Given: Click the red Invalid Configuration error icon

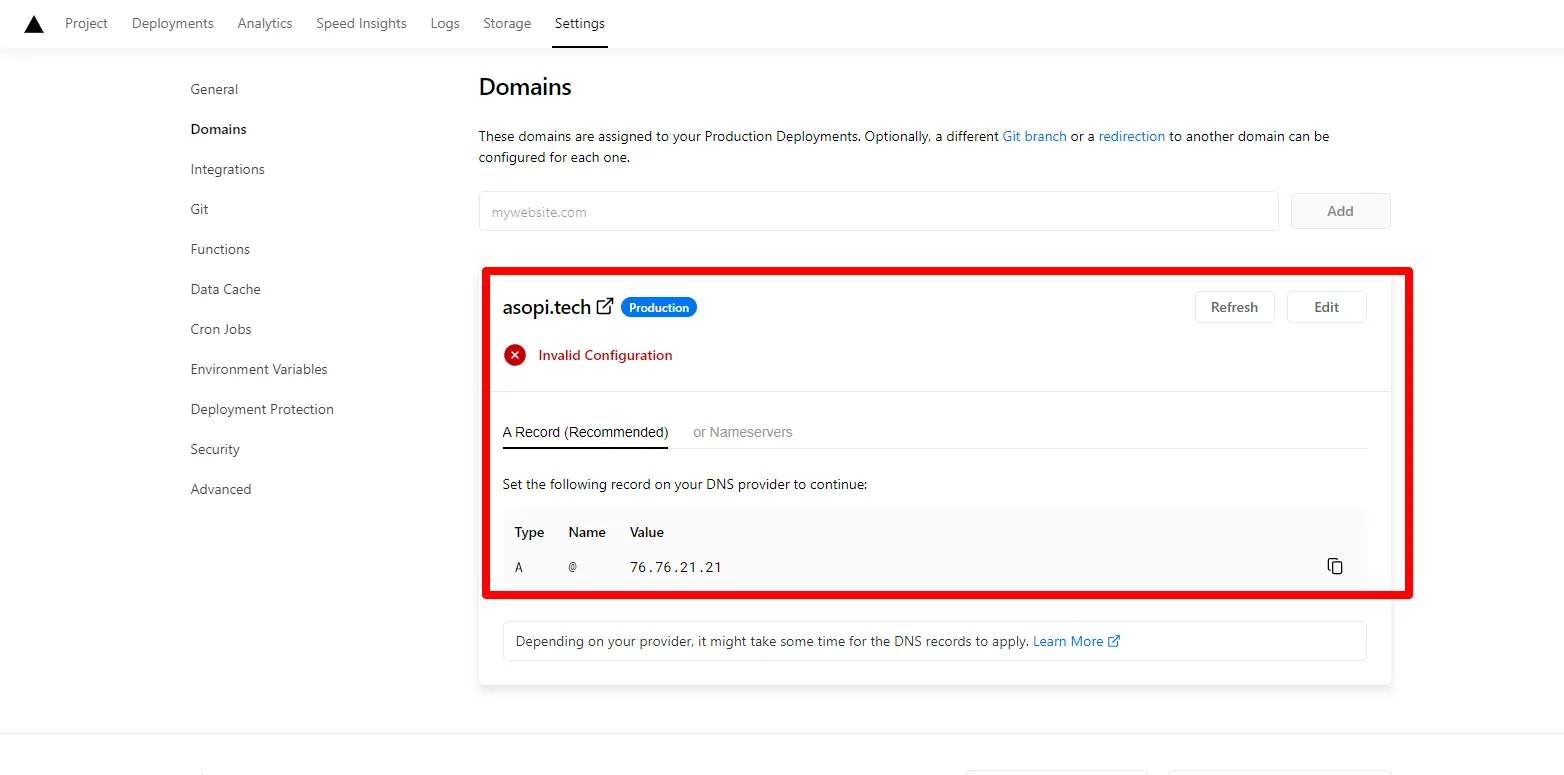Looking at the screenshot, I should (515, 355).
